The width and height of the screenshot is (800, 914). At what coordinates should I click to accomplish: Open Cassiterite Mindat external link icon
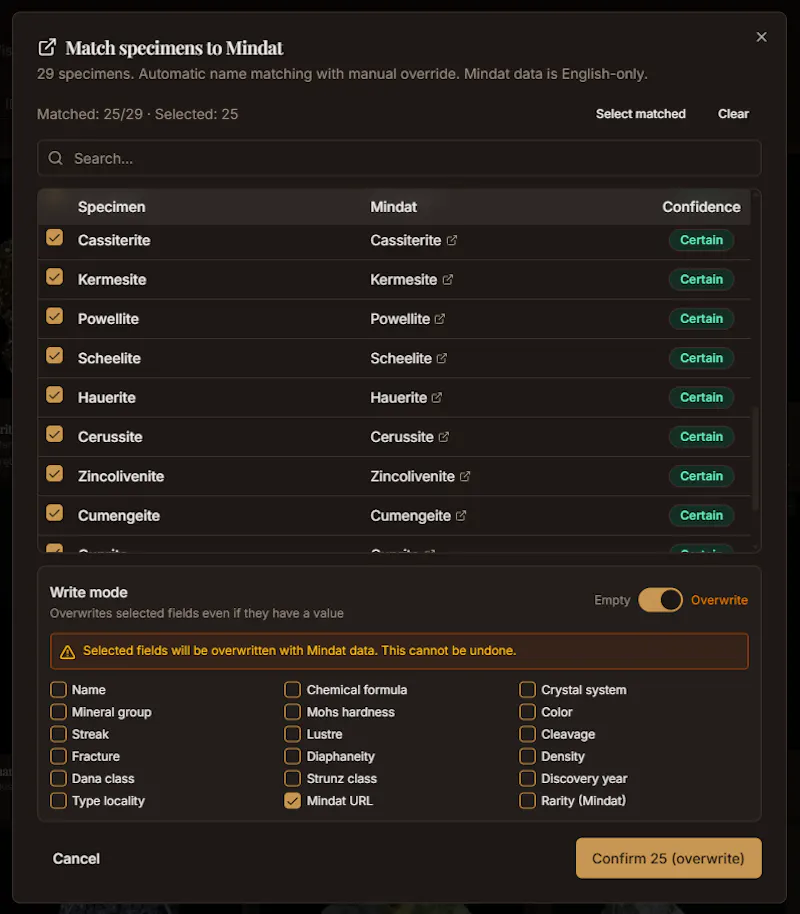coord(452,240)
